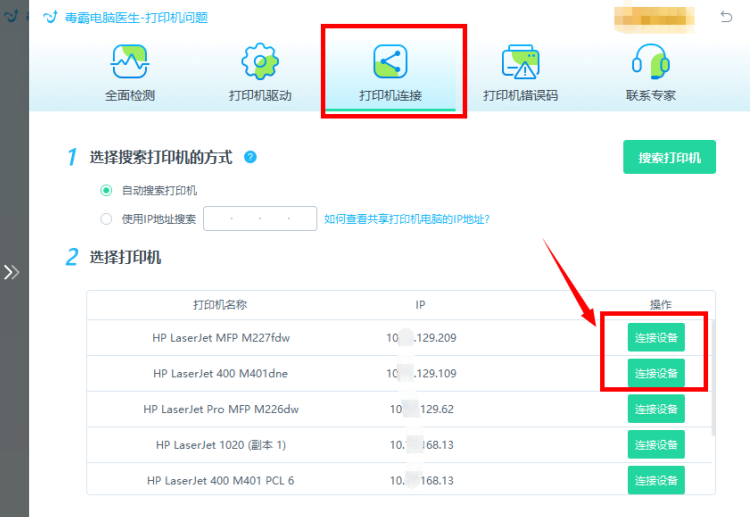Click the 搜索打印机 button

[x=669, y=157]
